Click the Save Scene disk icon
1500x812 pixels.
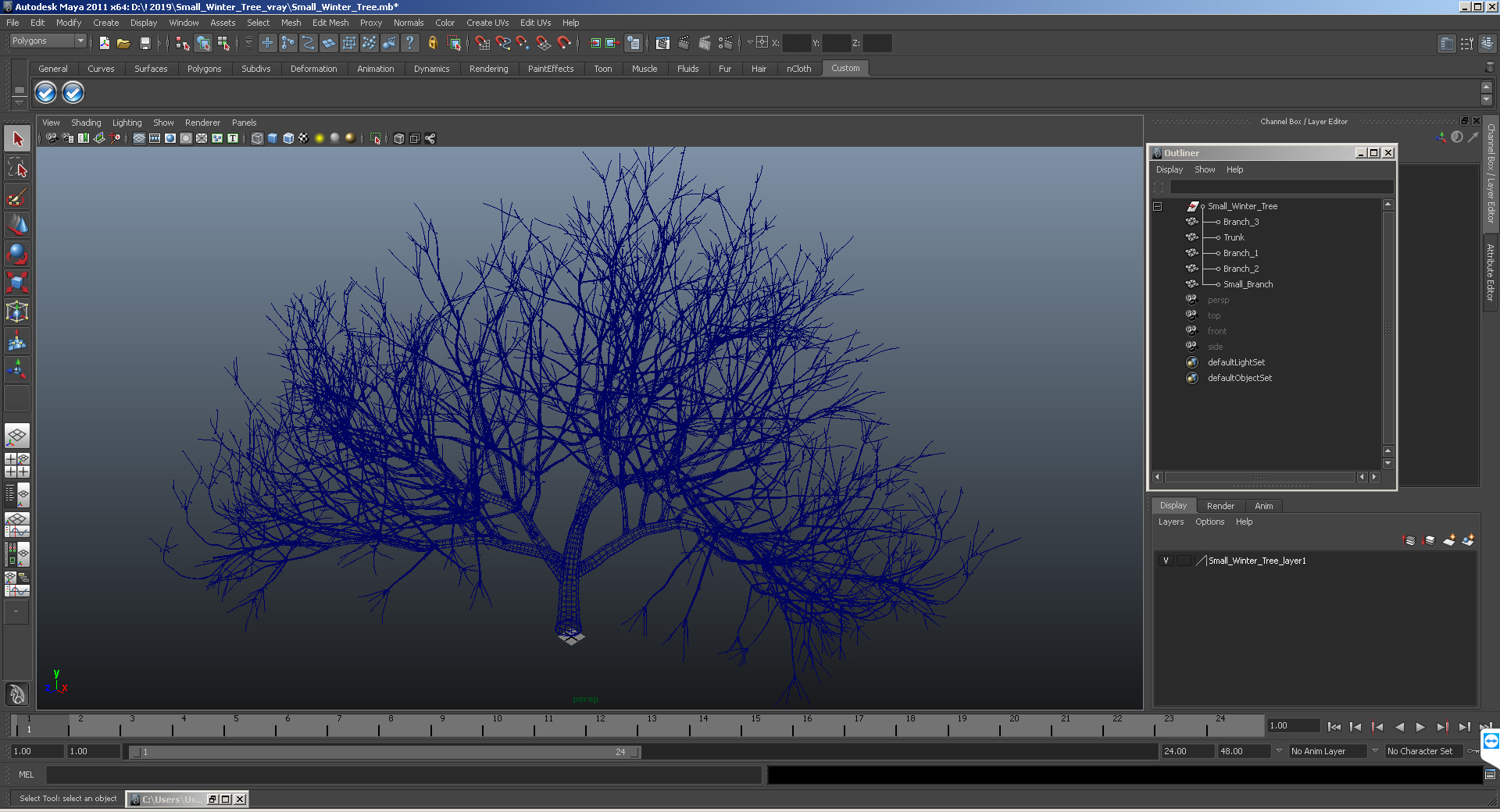pos(145,44)
